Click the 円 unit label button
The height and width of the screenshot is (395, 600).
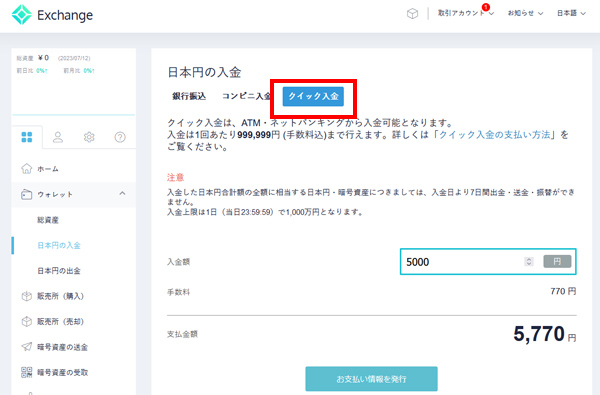click(557, 262)
